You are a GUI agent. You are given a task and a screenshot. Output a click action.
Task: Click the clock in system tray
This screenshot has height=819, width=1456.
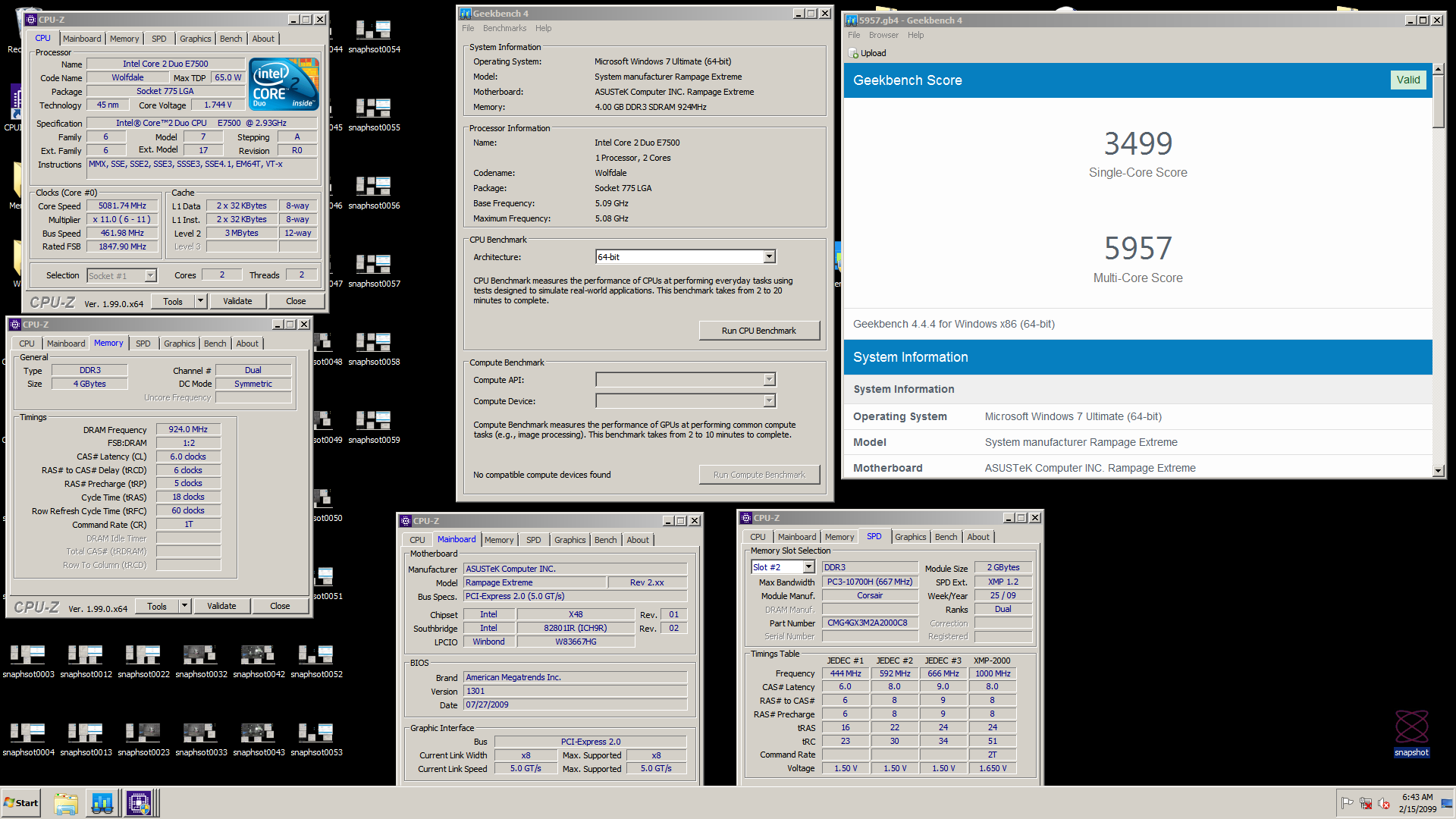point(1417,803)
